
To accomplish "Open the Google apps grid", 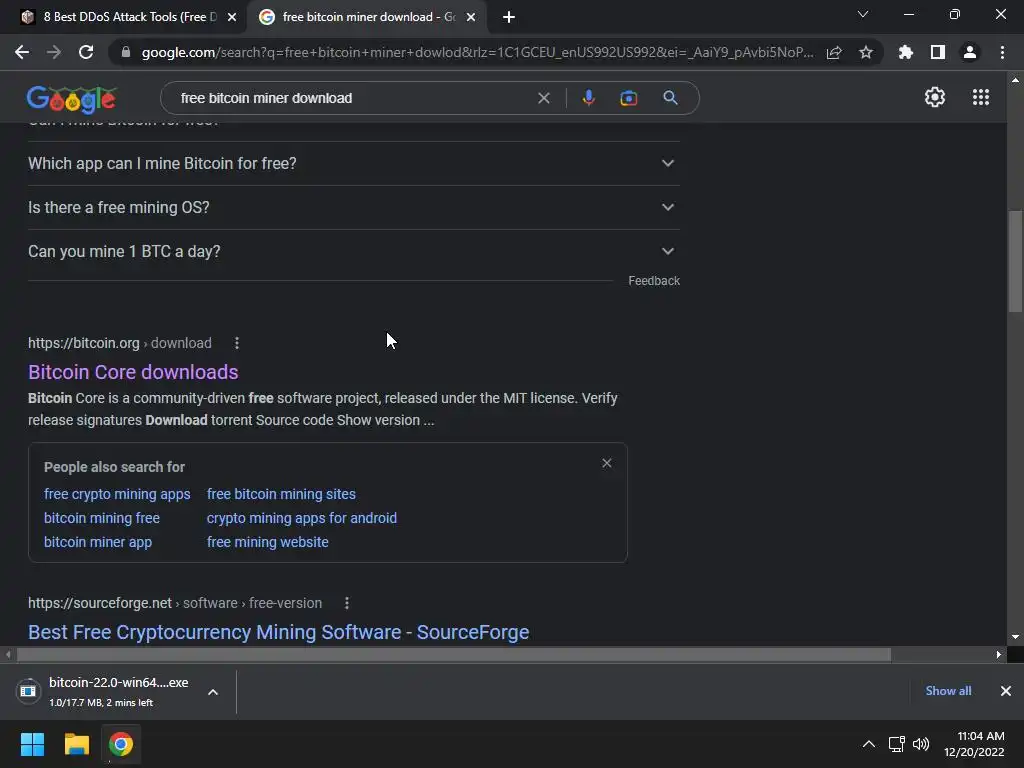I will (980, 97).
